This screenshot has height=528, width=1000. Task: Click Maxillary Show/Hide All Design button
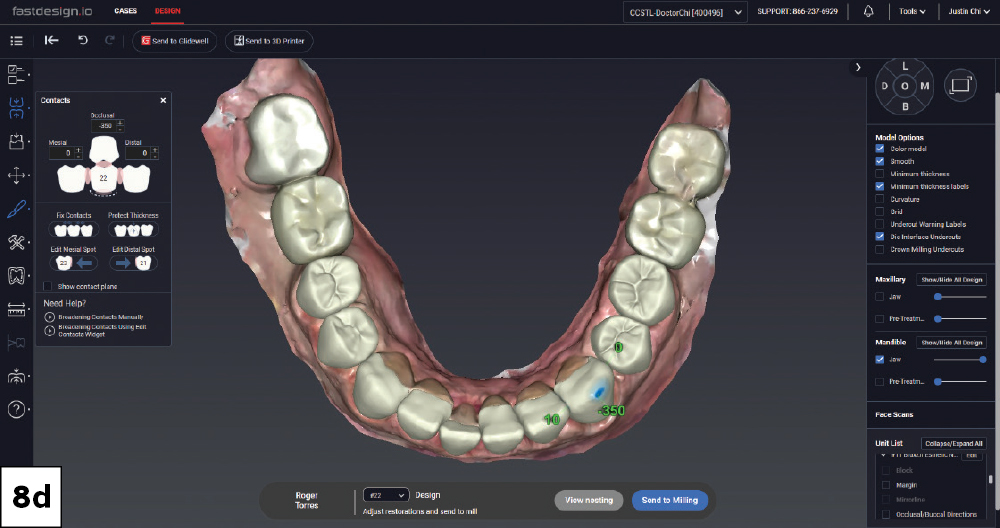click(x=952, y=279)
